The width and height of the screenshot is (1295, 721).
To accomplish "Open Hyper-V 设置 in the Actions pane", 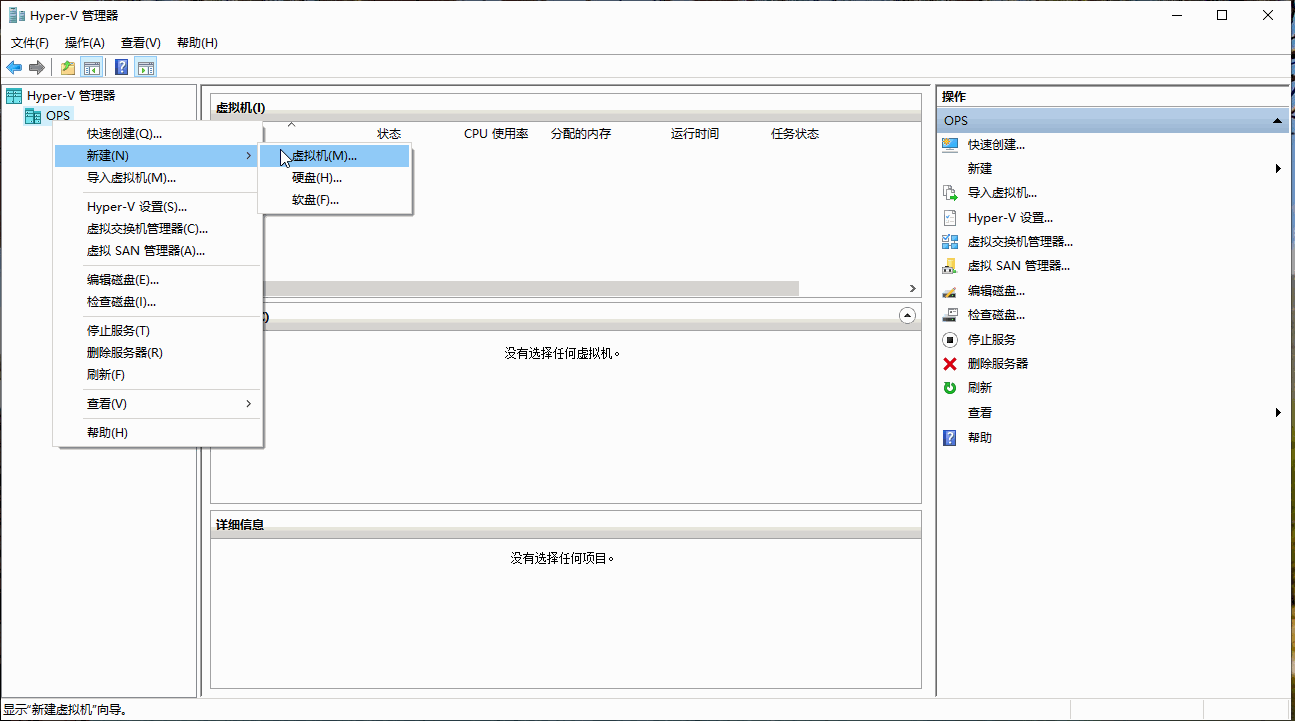I will pos(1010,217).
